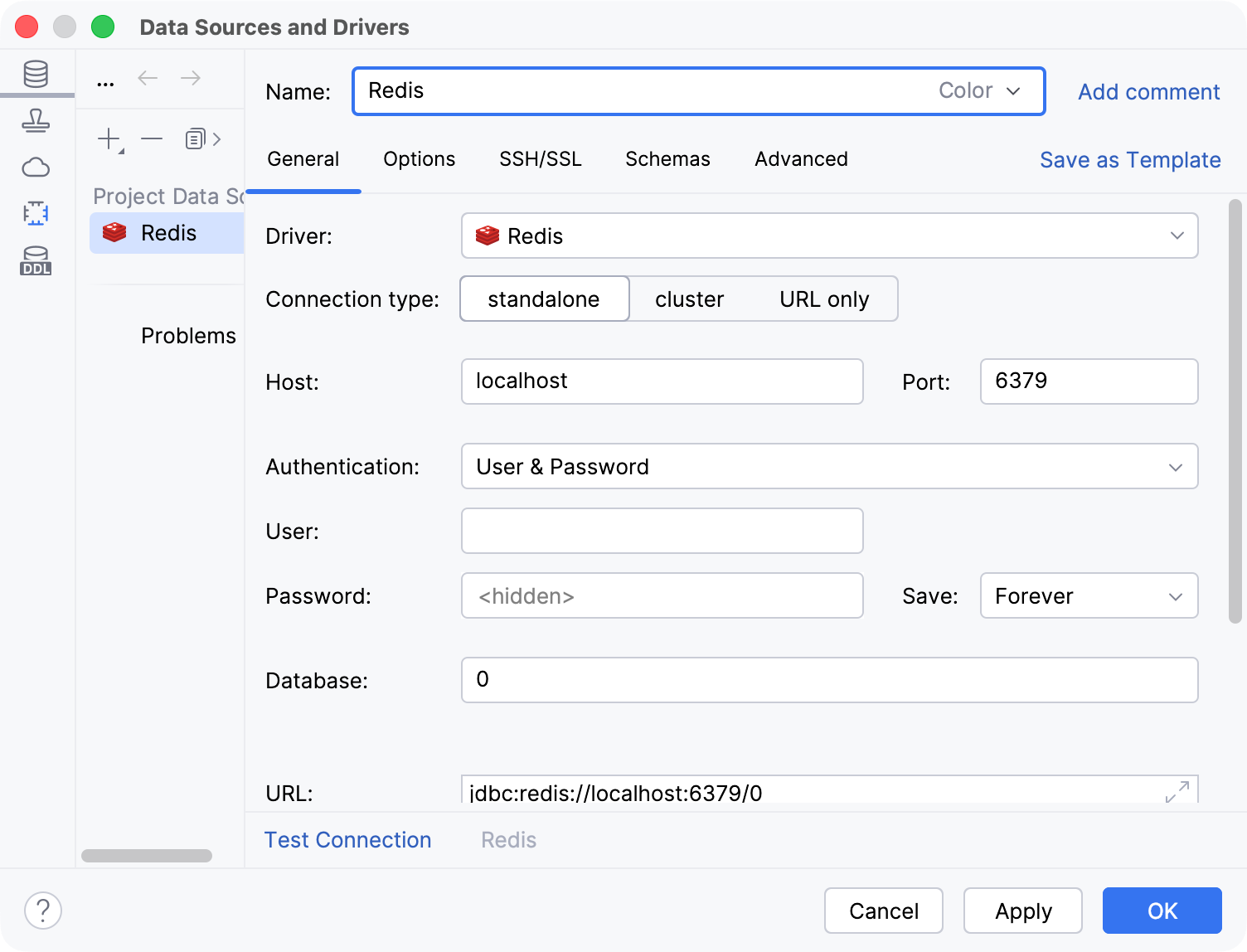Click the Add comment link
Viewport: 1247px width, 952px height.
click(x=1148, y=92)
